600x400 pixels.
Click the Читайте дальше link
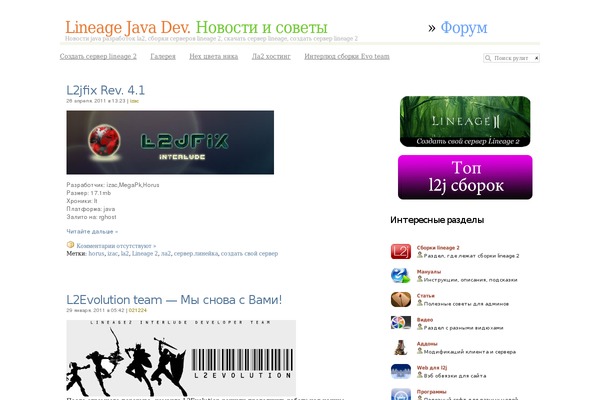[92, 232]
